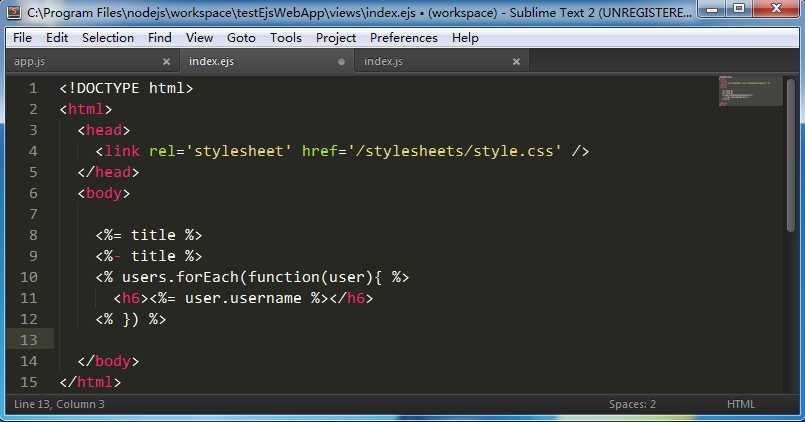
Task: Click line number 15 in the gutter
Action: point(29,382)
